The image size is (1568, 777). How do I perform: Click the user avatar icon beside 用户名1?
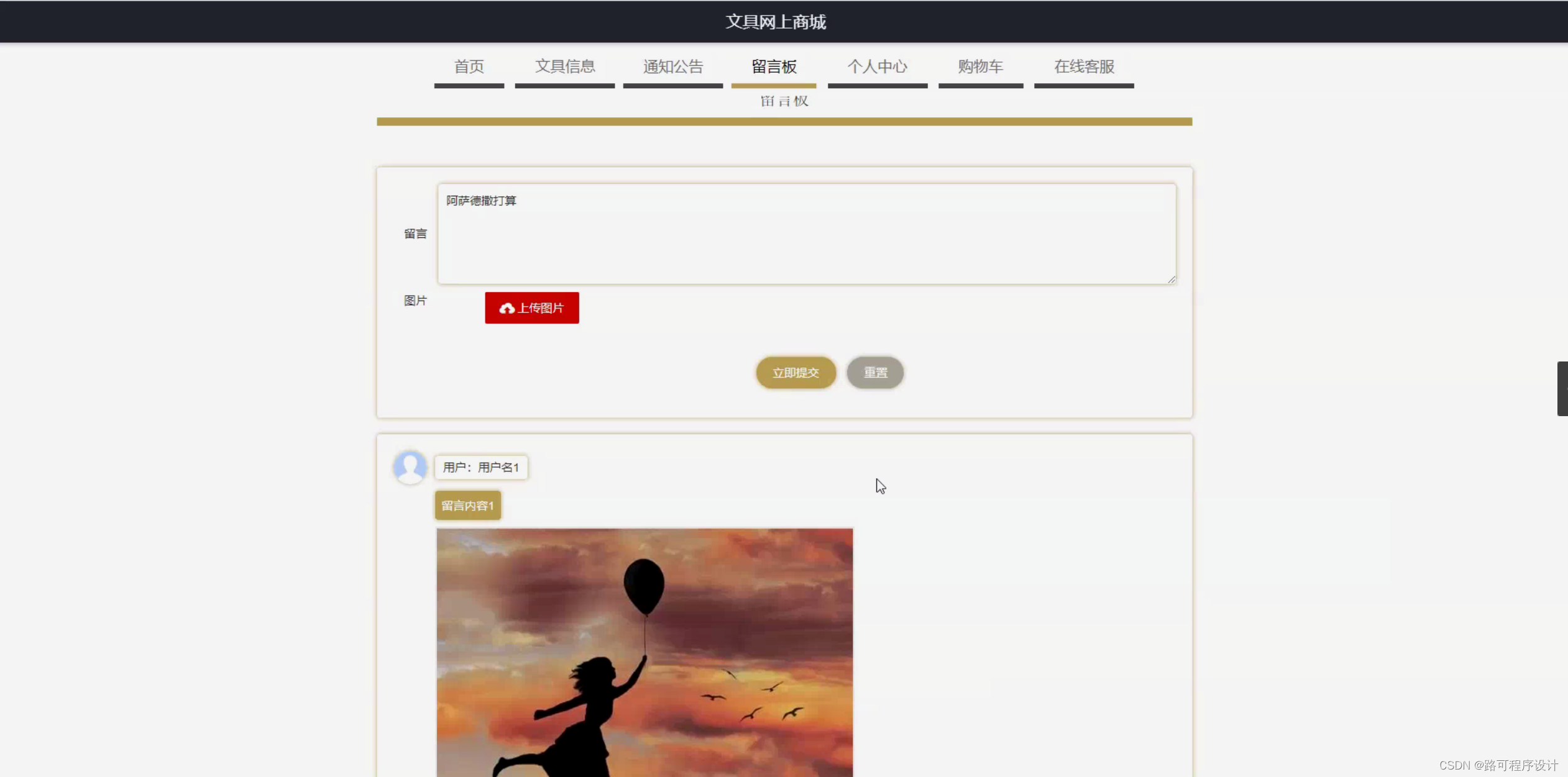(410, 467)
